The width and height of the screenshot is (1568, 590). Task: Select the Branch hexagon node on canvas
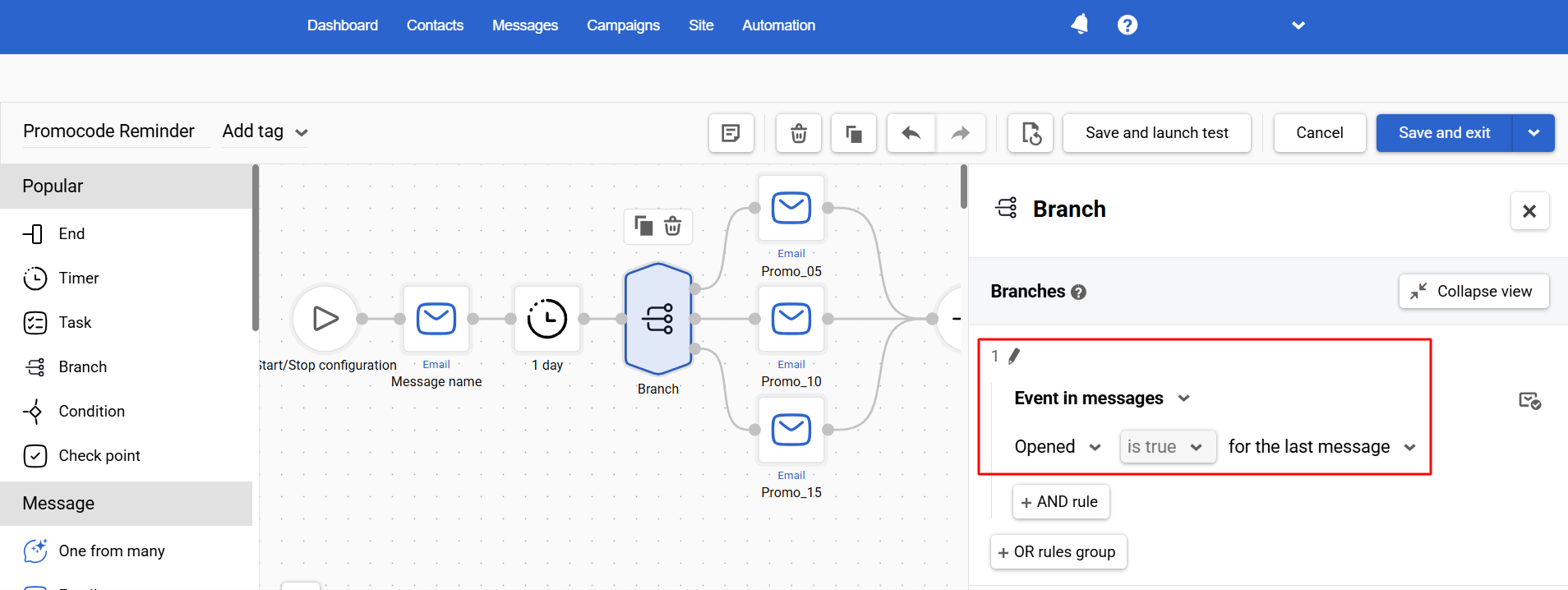tap(658, 319)
